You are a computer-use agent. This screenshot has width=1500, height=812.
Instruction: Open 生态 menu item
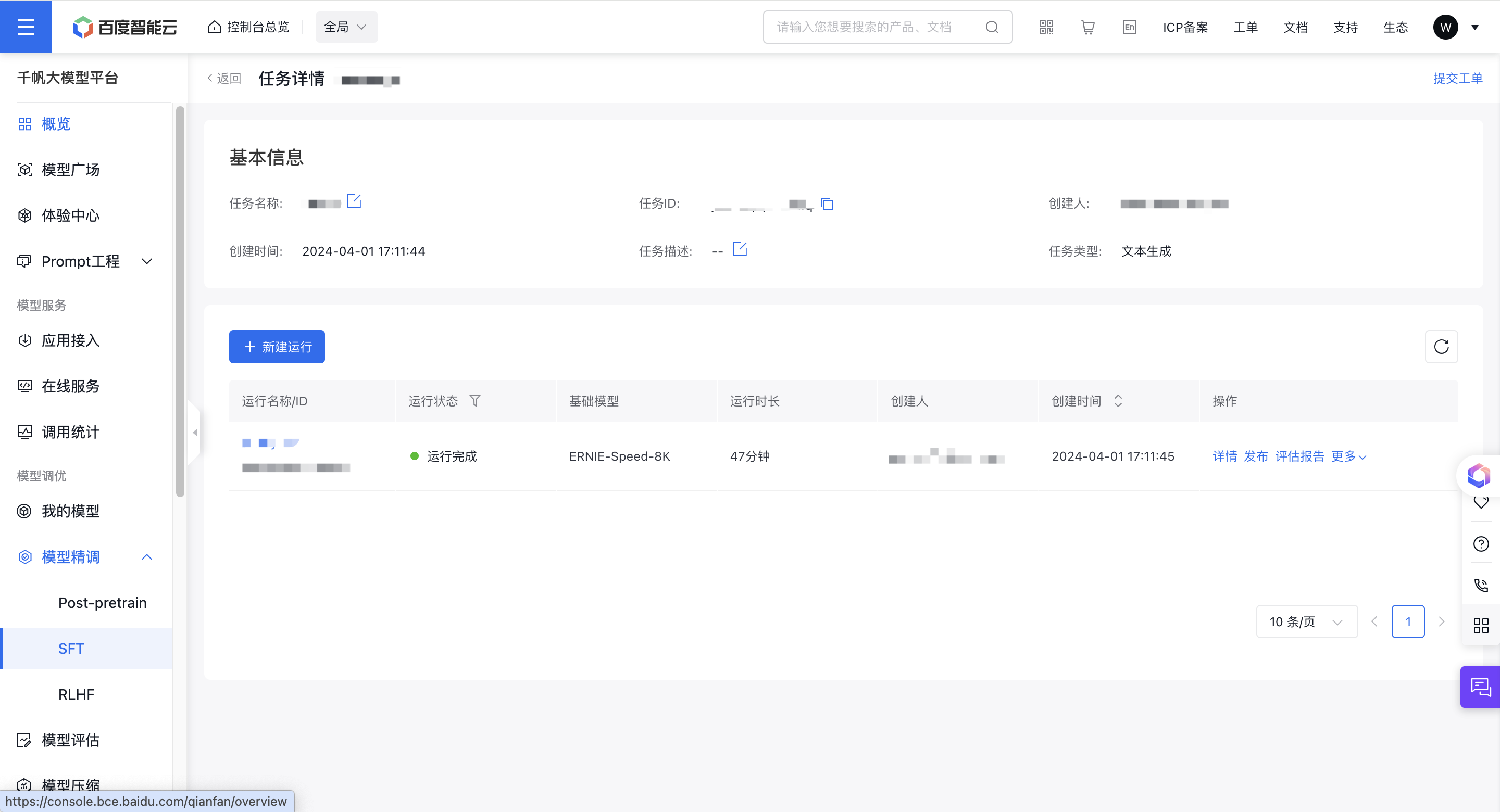[x=1395, y=27]
